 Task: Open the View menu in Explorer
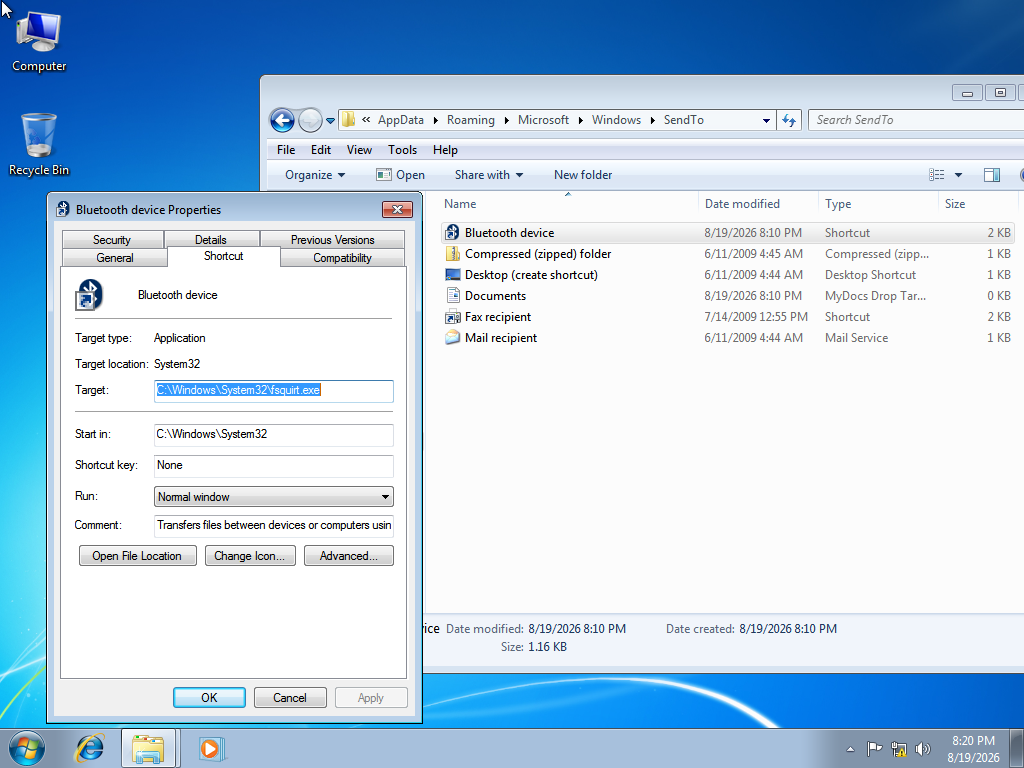click(x=359, y=150)
